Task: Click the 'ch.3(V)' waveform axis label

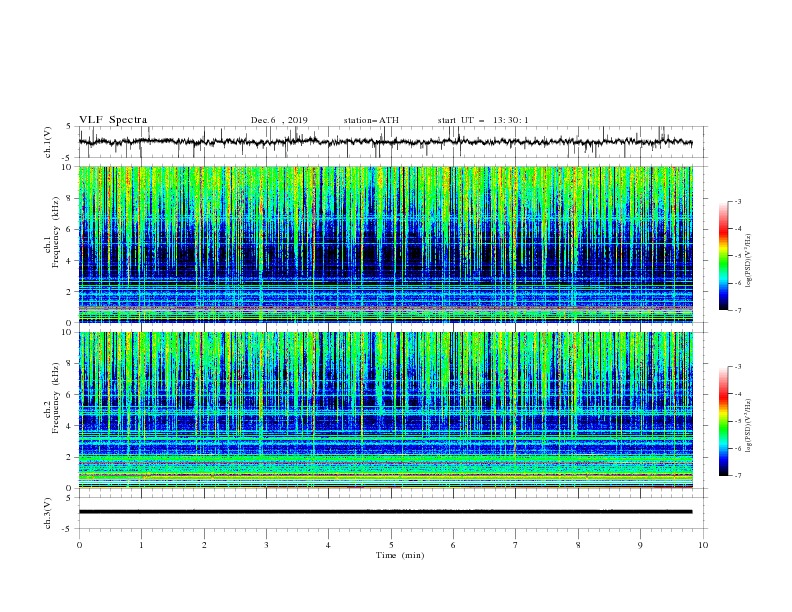Action: (48, 513)
